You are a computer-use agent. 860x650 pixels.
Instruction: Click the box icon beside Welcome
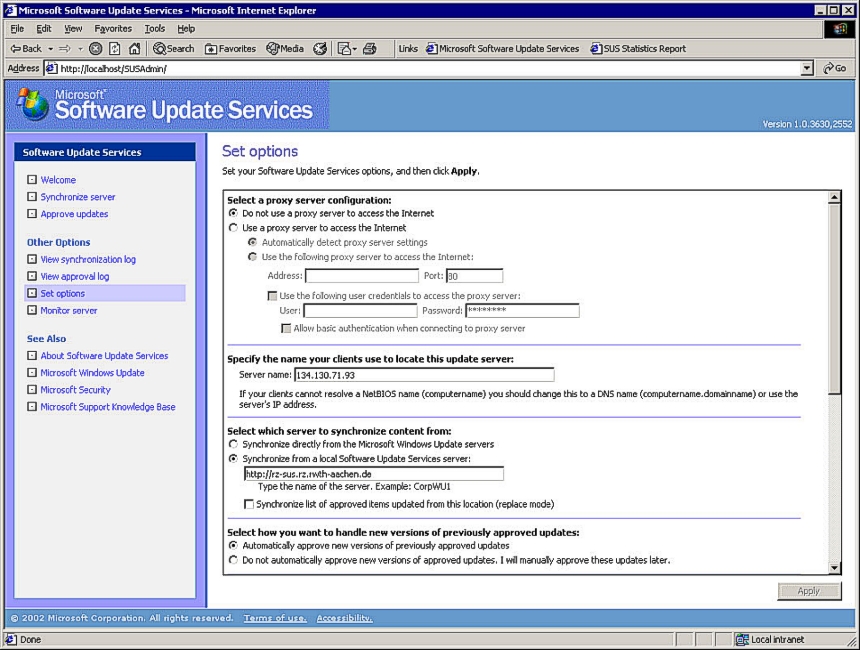point(32,179)
